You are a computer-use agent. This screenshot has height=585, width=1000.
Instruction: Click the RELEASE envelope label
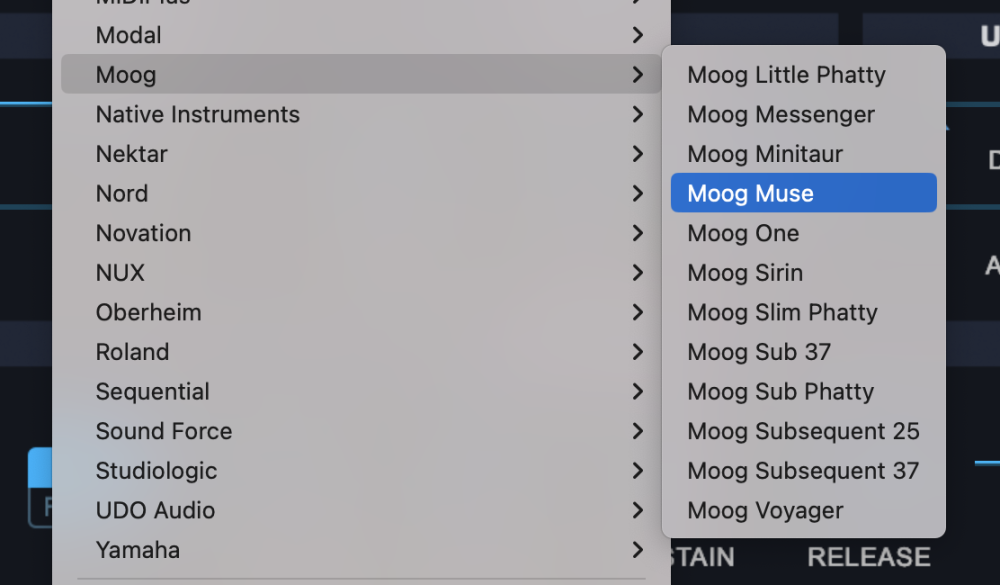pyautogui.click(x=868, y=557)
